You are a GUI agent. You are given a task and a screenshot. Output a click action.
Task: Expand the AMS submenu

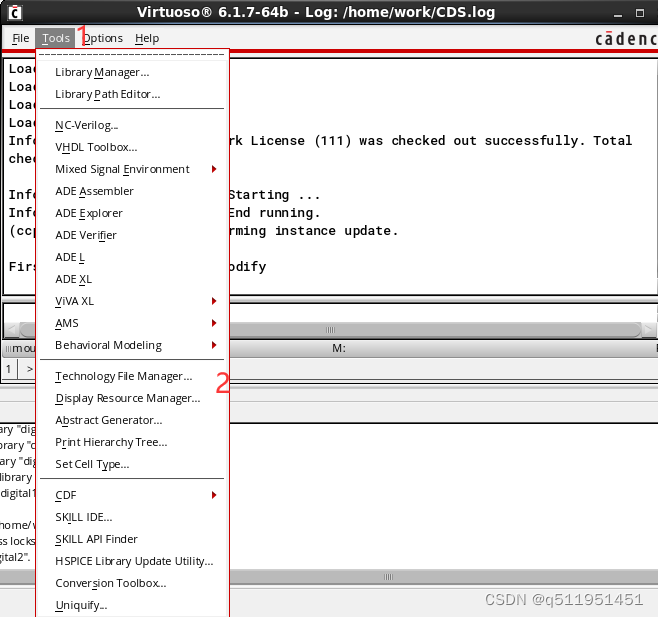pos(132,323)
